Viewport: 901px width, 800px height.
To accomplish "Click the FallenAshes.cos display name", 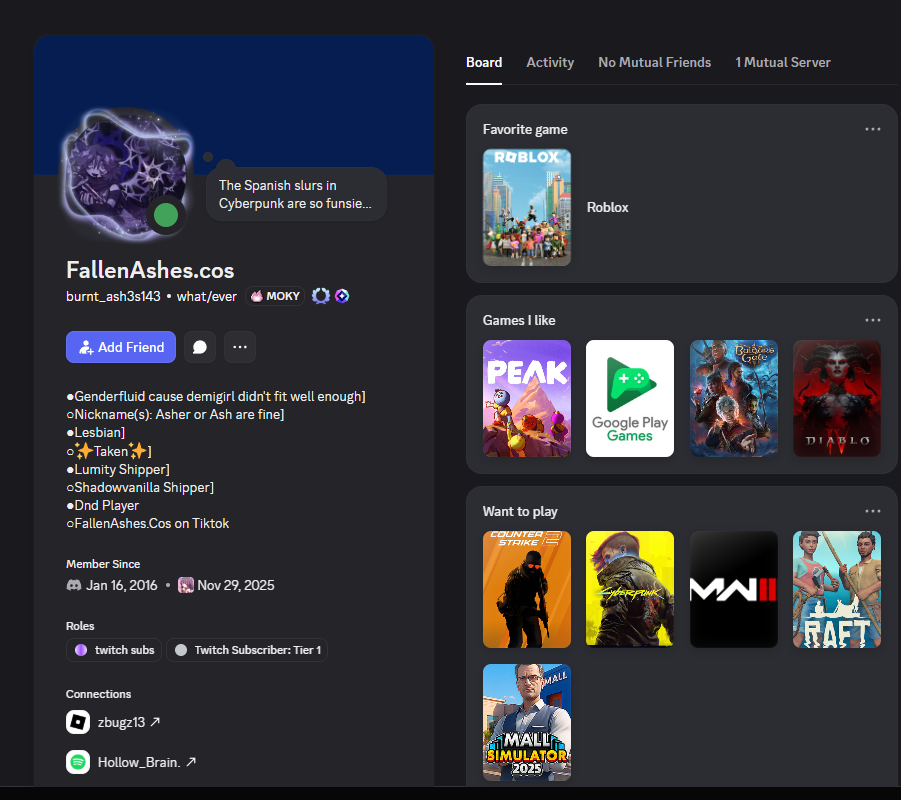I will pos(150,270).
